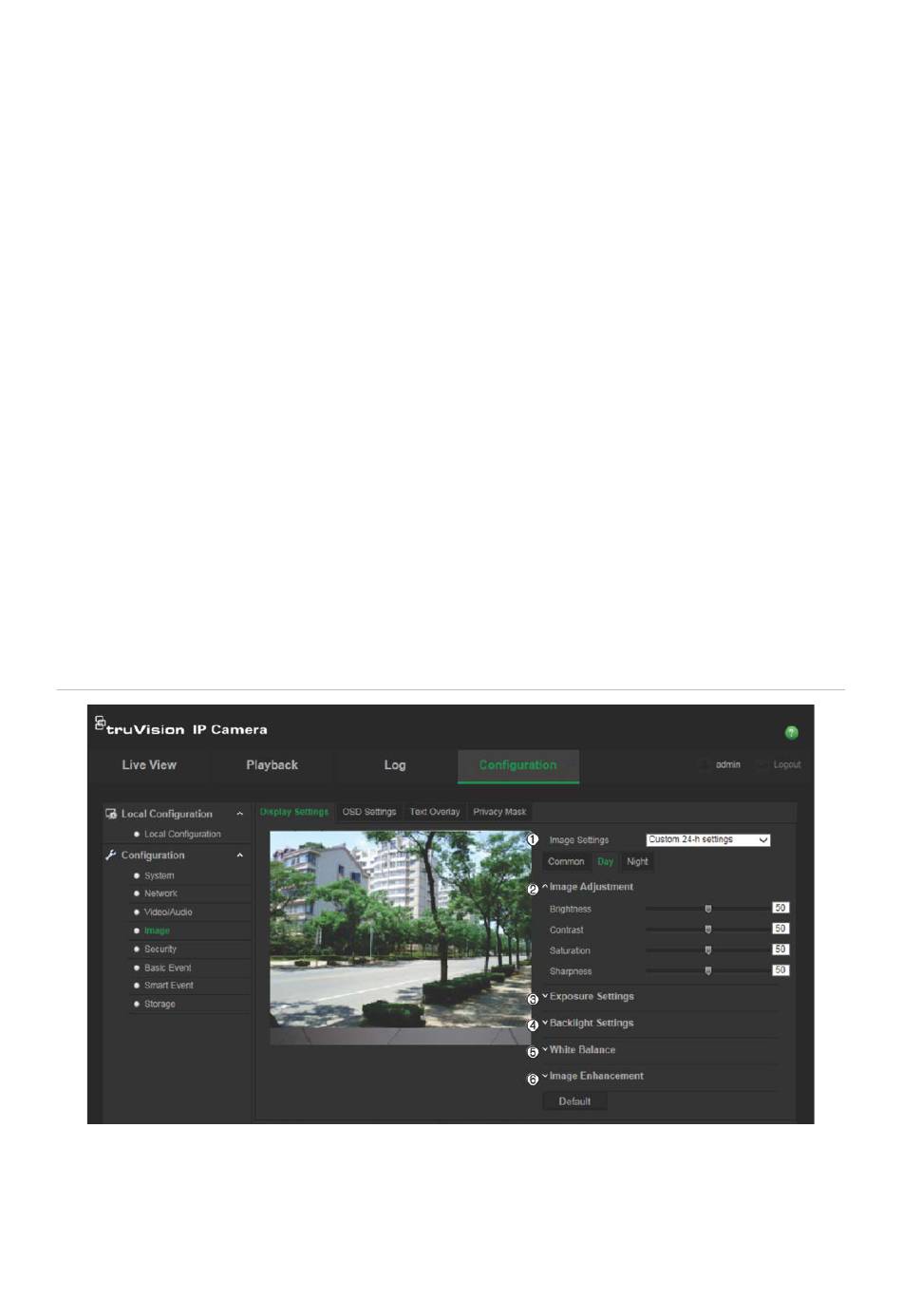This screenshot has width=902, height=1316.
Task: Click the Sharpness value field
Action: pos(780,970)
